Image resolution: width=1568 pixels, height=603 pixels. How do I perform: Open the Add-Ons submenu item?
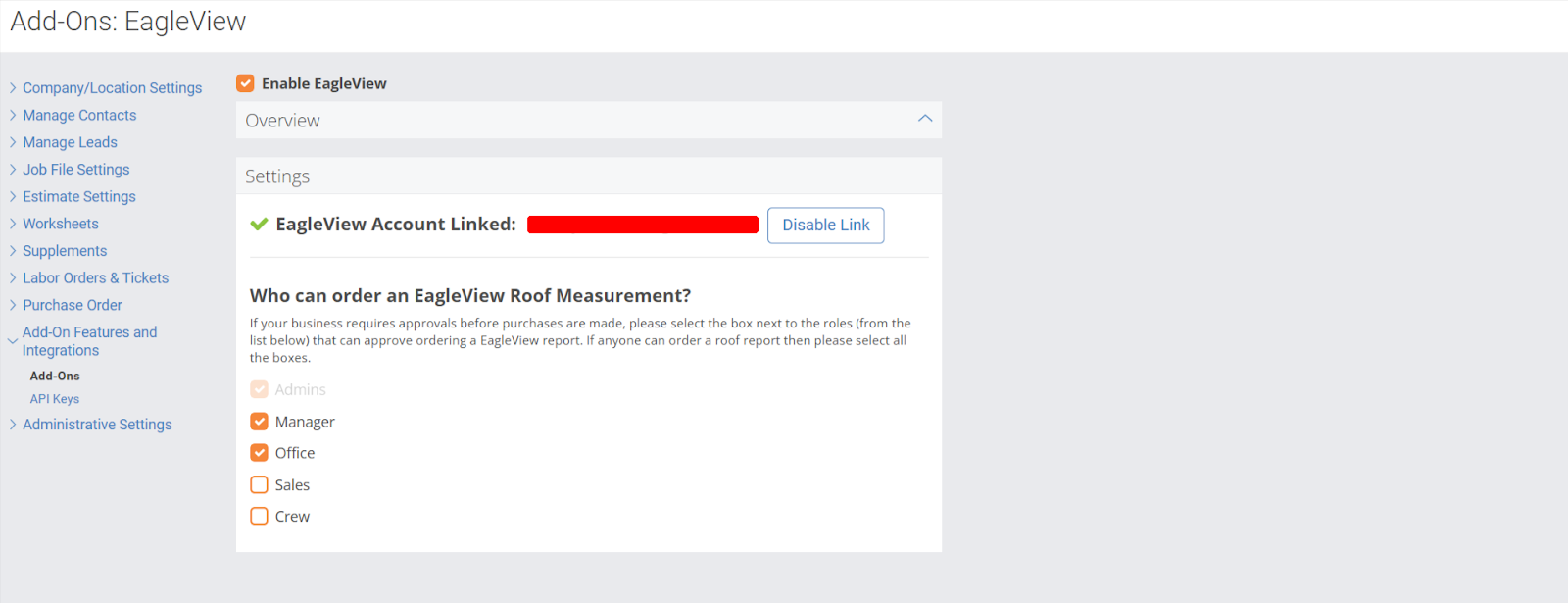pyautogui.click(x=55, y=377)
